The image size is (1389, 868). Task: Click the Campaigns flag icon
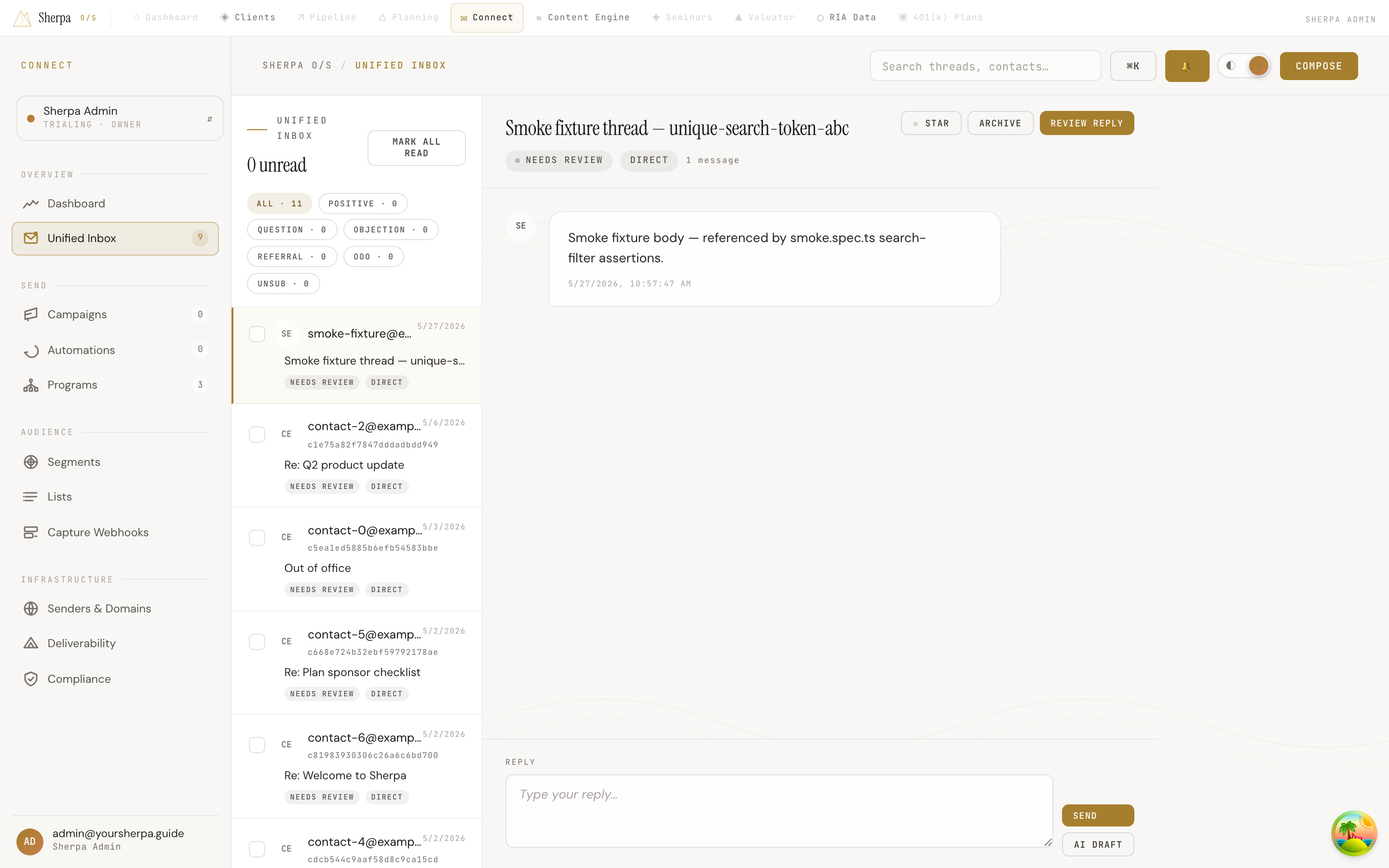point(31,314)
